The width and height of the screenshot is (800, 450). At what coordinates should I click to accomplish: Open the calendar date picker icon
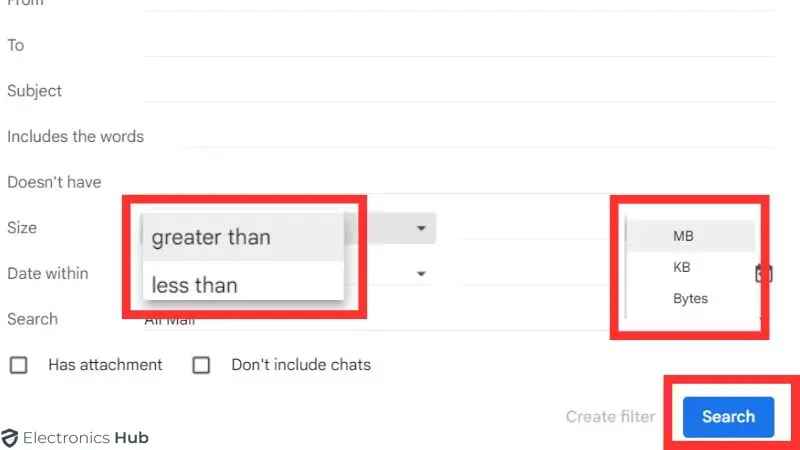[x=763, y=273]
